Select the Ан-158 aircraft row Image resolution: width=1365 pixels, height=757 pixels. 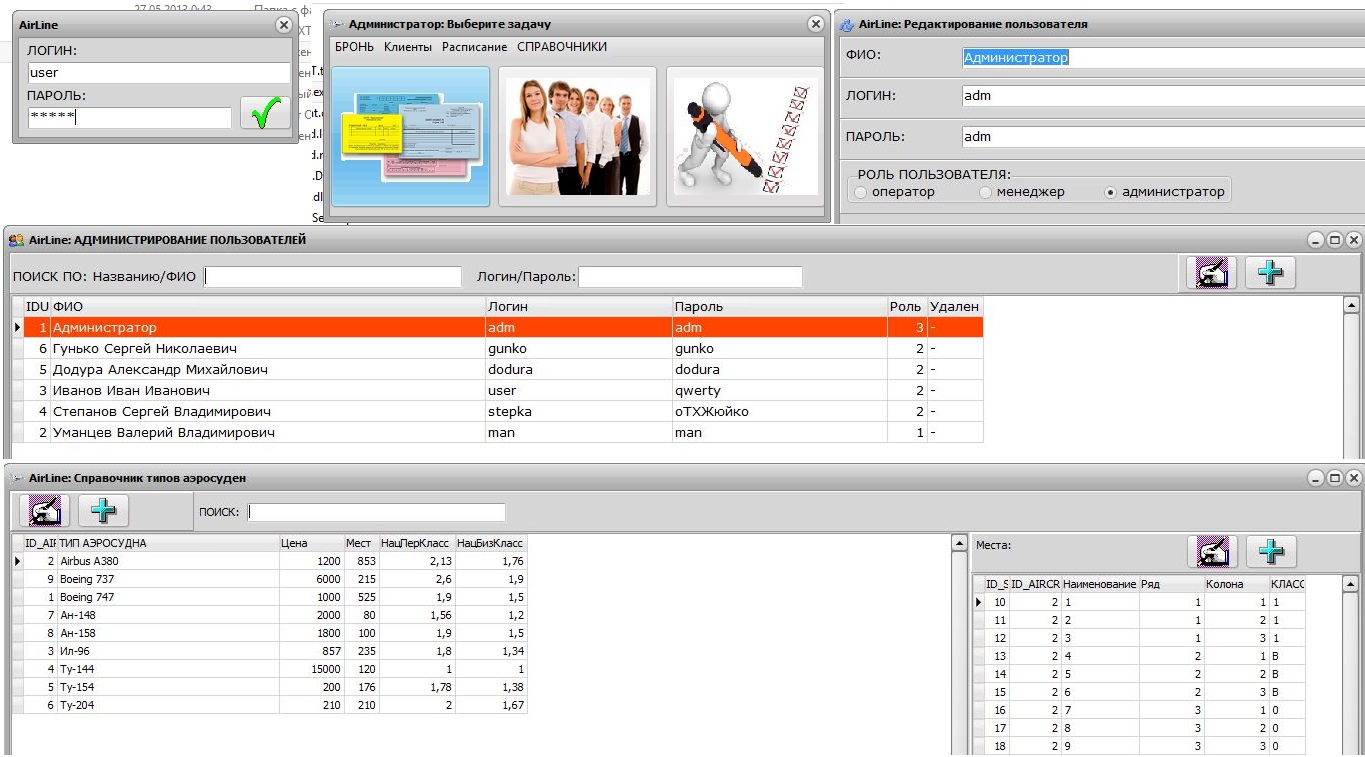(269, 633)
